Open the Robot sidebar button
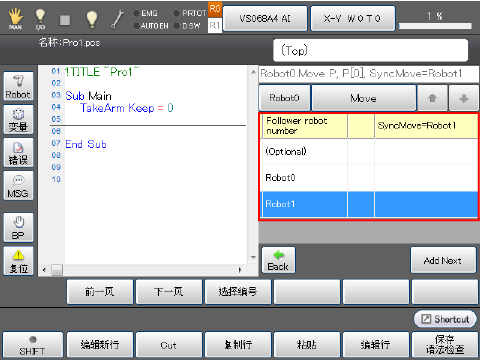480x360 pixels. 18,86
